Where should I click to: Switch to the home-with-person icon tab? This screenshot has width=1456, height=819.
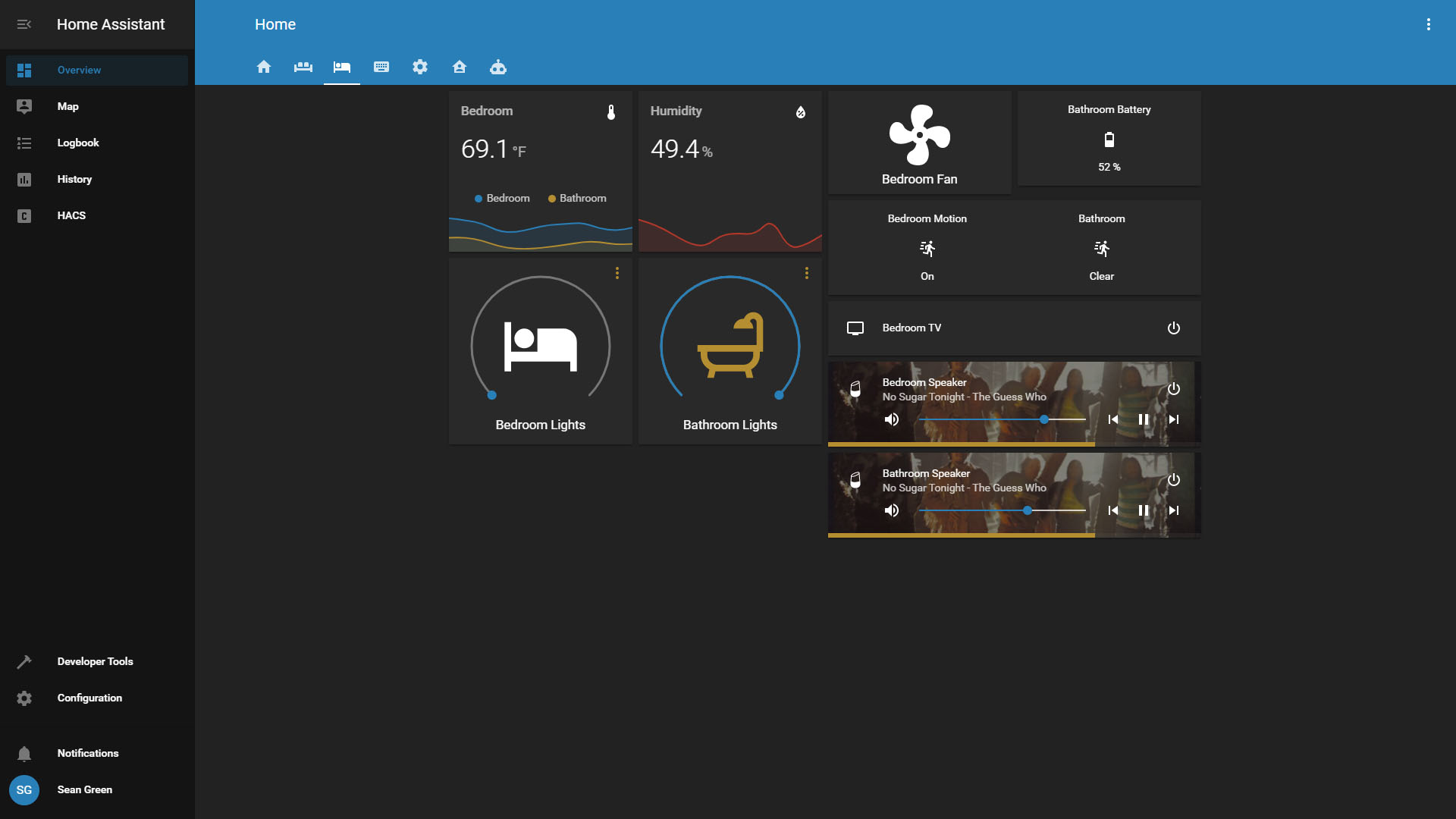[x=460, y=67]
